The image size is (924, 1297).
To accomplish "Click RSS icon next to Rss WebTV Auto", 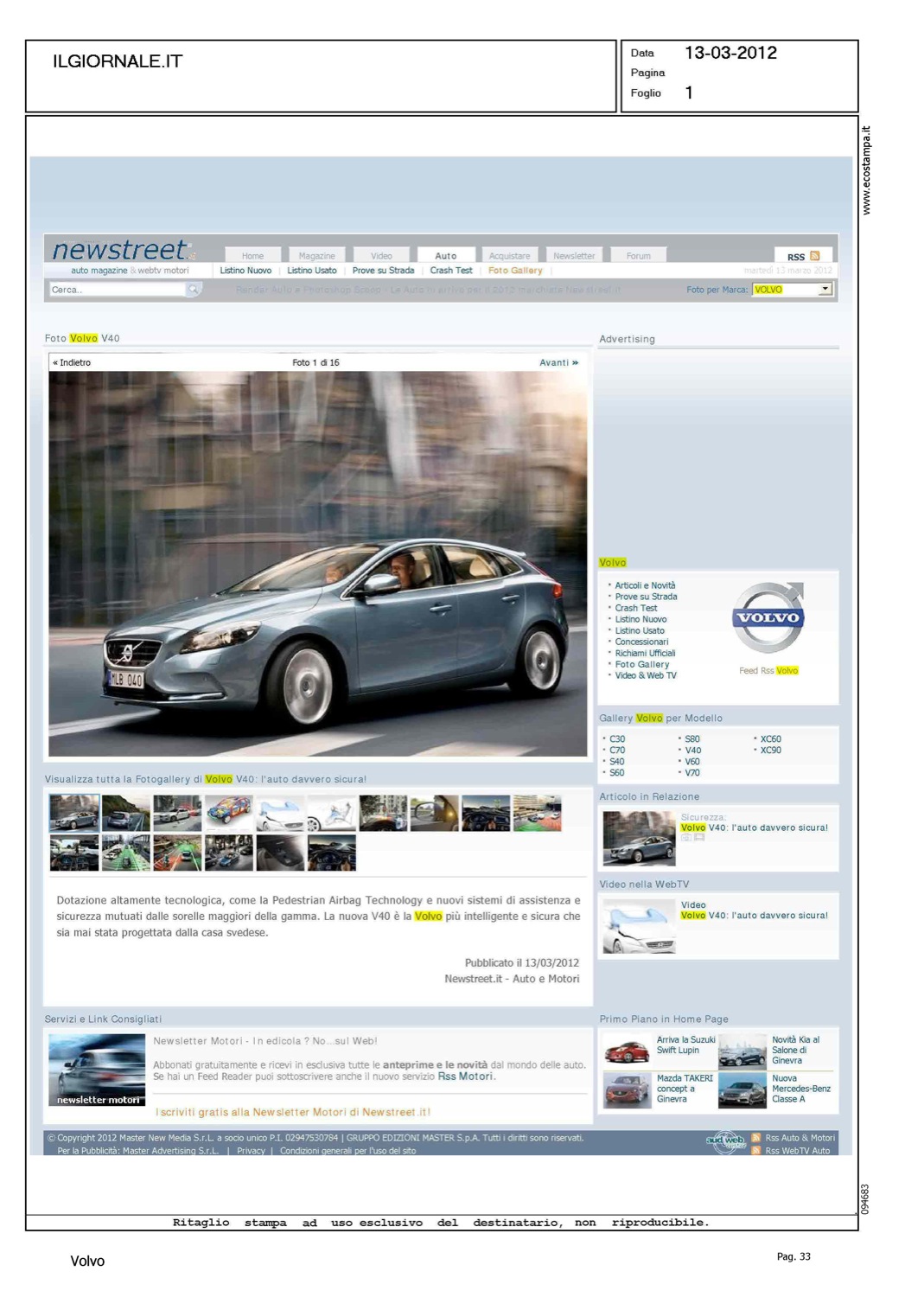I will pyautogui.click(x=756, y=1151).
